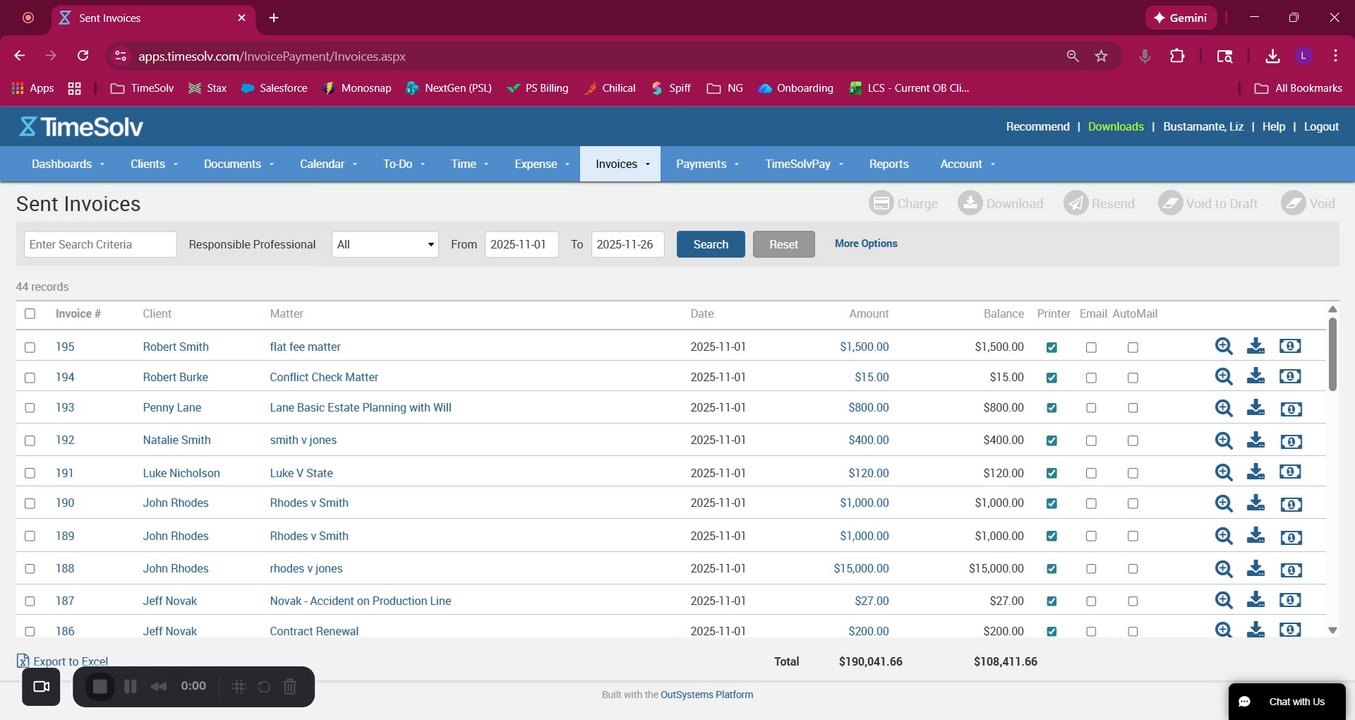Image resolution: width=1355 pixels, height=720 pixels.
Task: Expand the Expense menu
Action: (x=542, y=164)
